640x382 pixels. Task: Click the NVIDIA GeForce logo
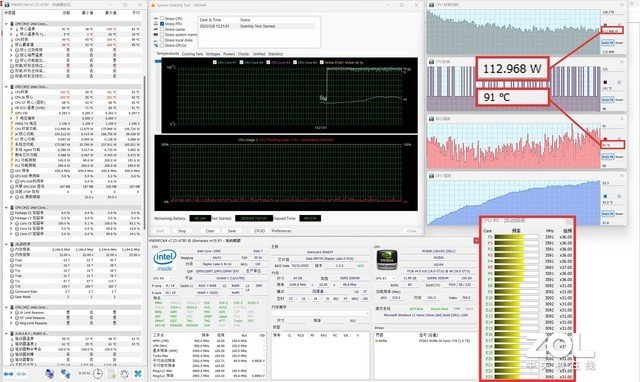click(x=387, y=260)
